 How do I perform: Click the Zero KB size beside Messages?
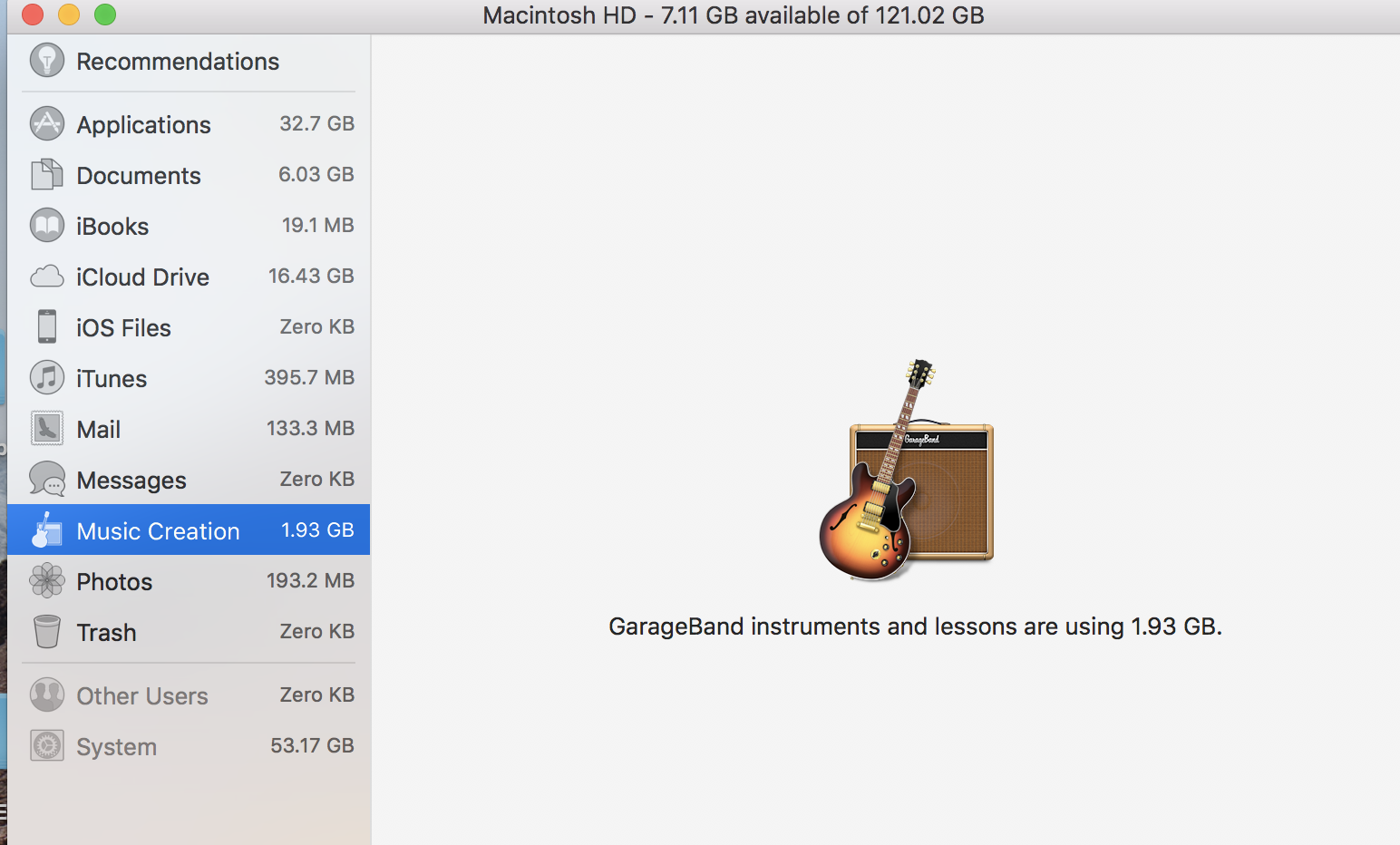pos(317,479)
